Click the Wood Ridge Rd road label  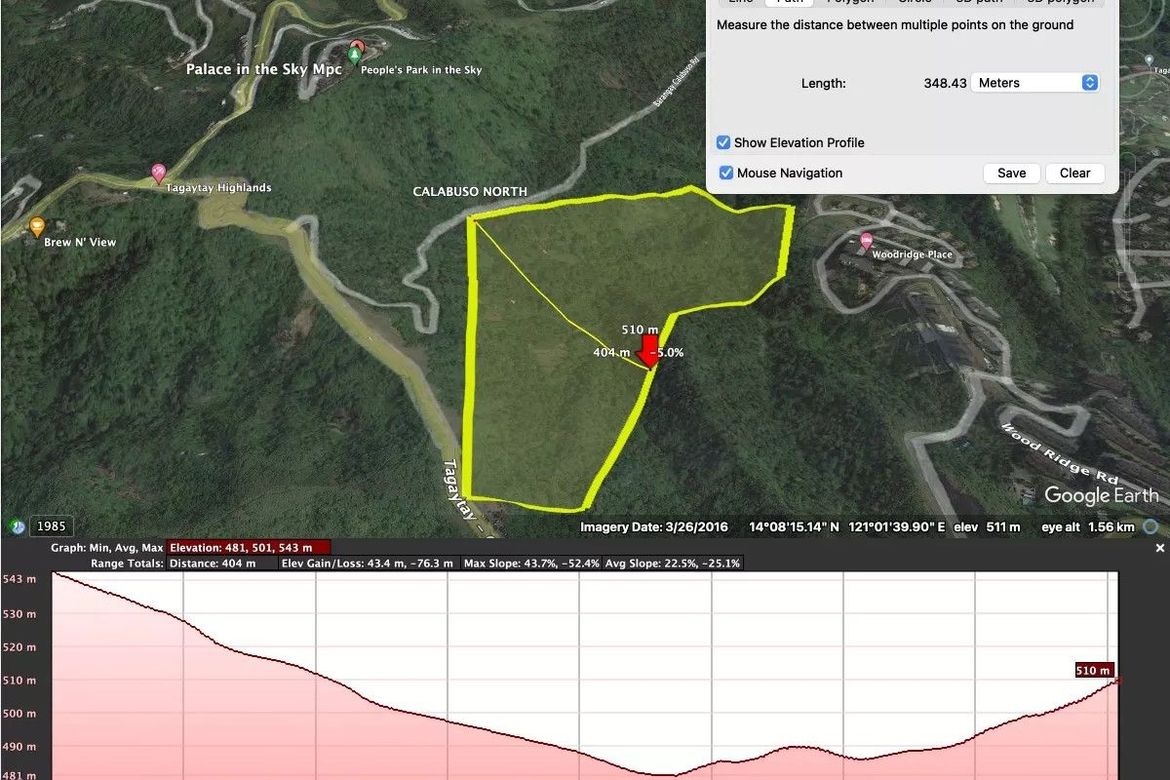[x=1059, y=453]
